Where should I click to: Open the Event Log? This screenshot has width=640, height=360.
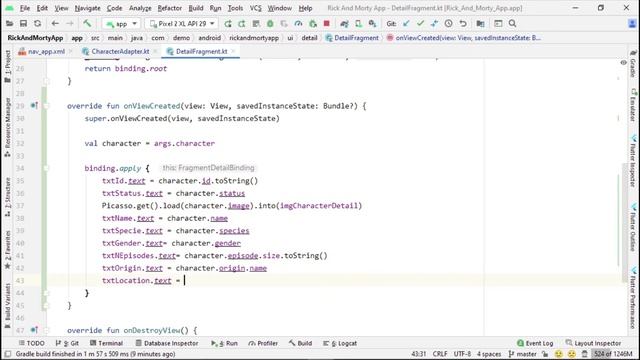[535, 343]
